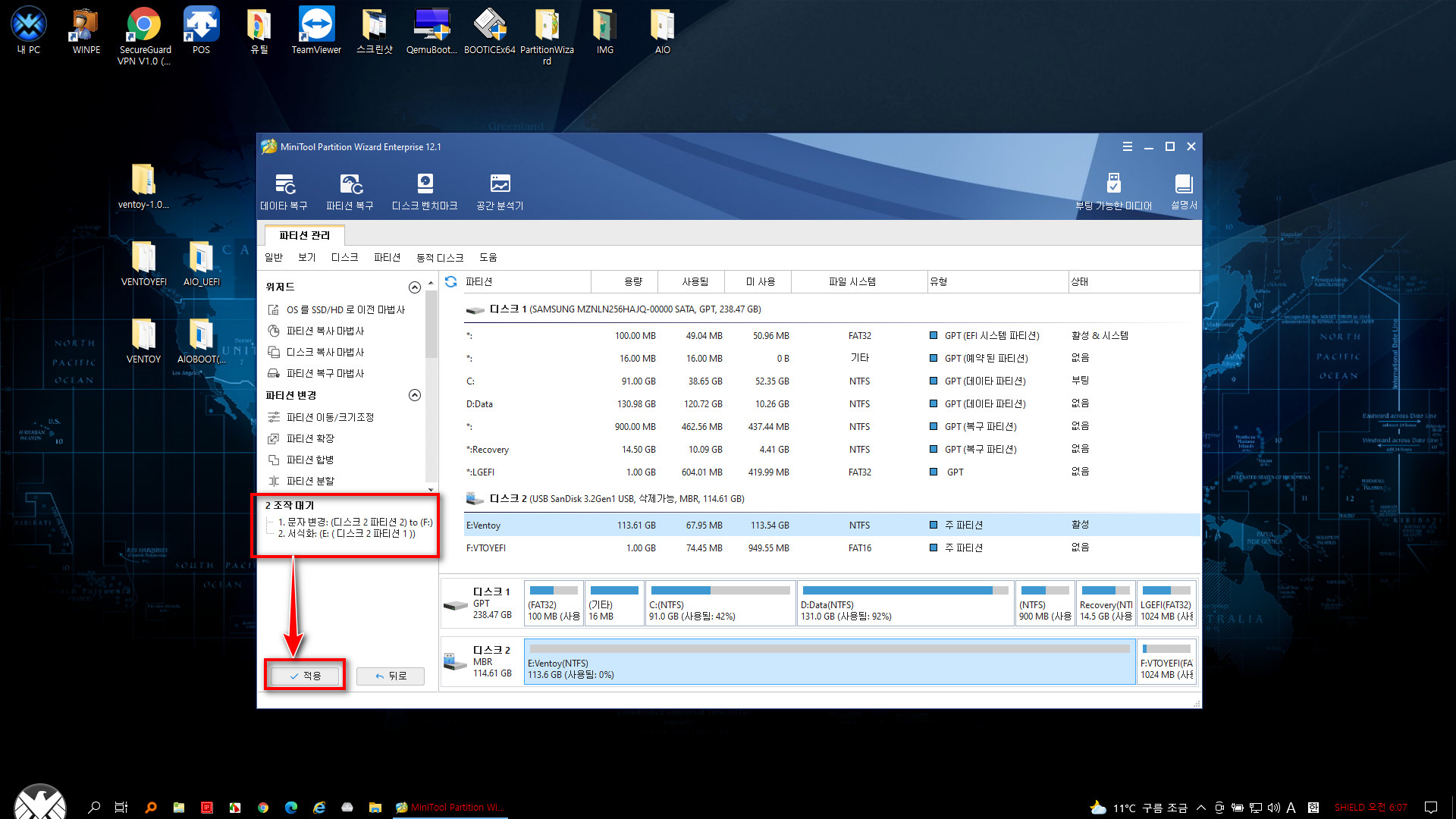
Task: Open the 설명서 (Manual) icon
Action: click(x=1184, y=192)
